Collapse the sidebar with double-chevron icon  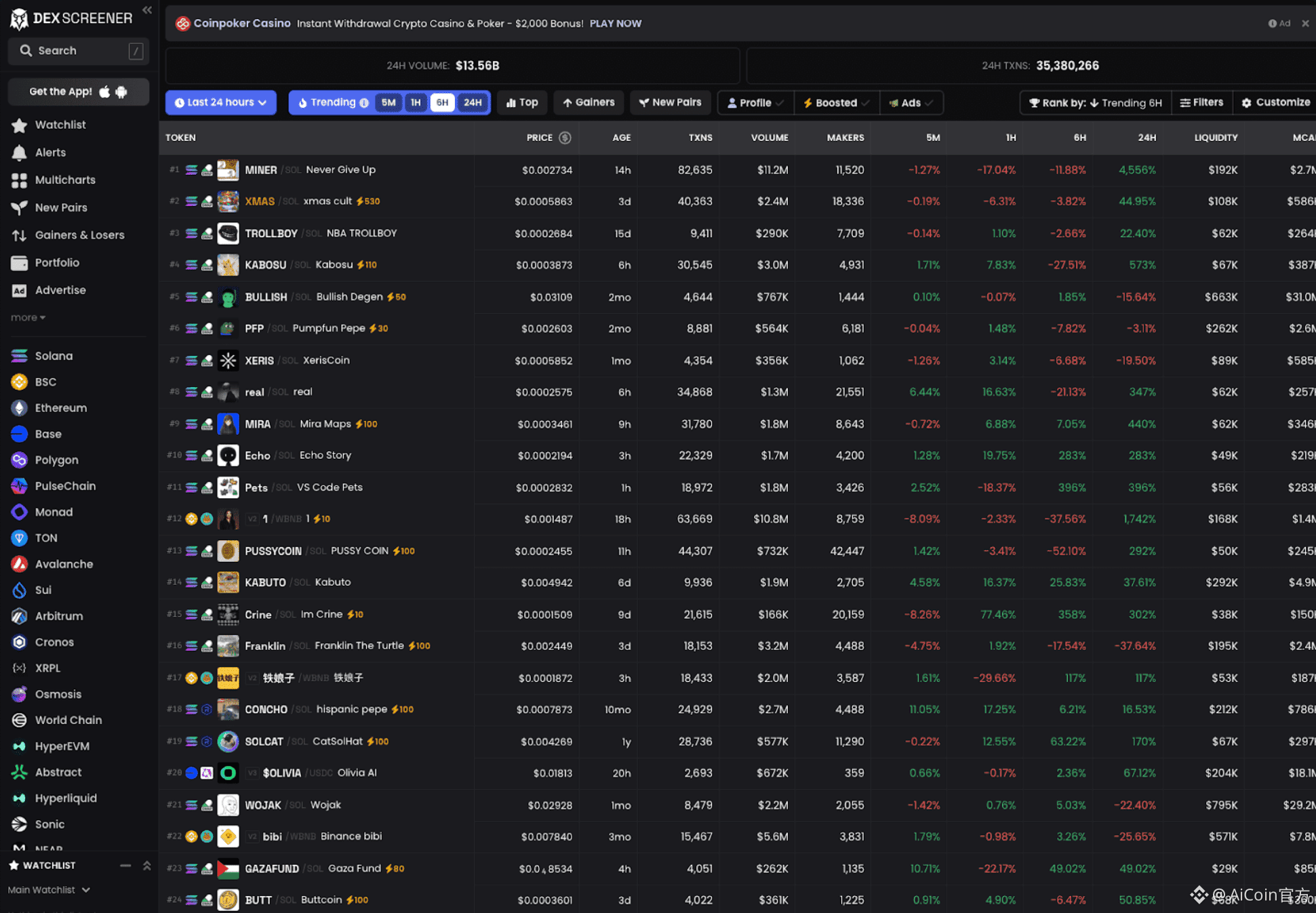146,10
